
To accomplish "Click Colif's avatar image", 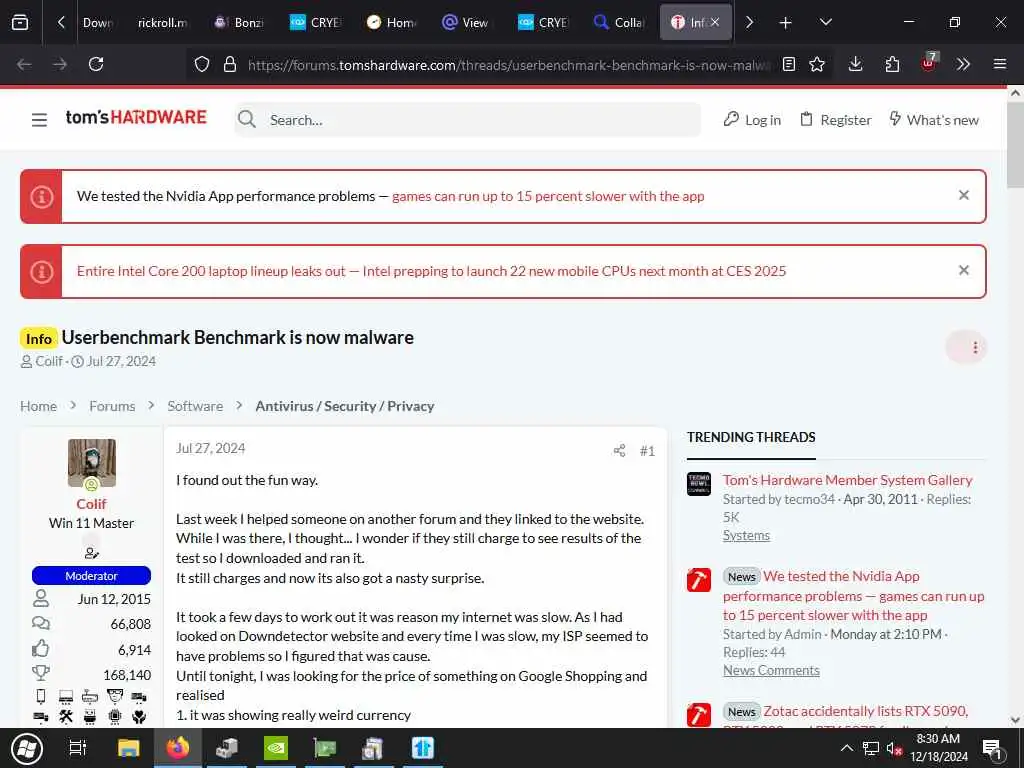I will tap(91, 463).
